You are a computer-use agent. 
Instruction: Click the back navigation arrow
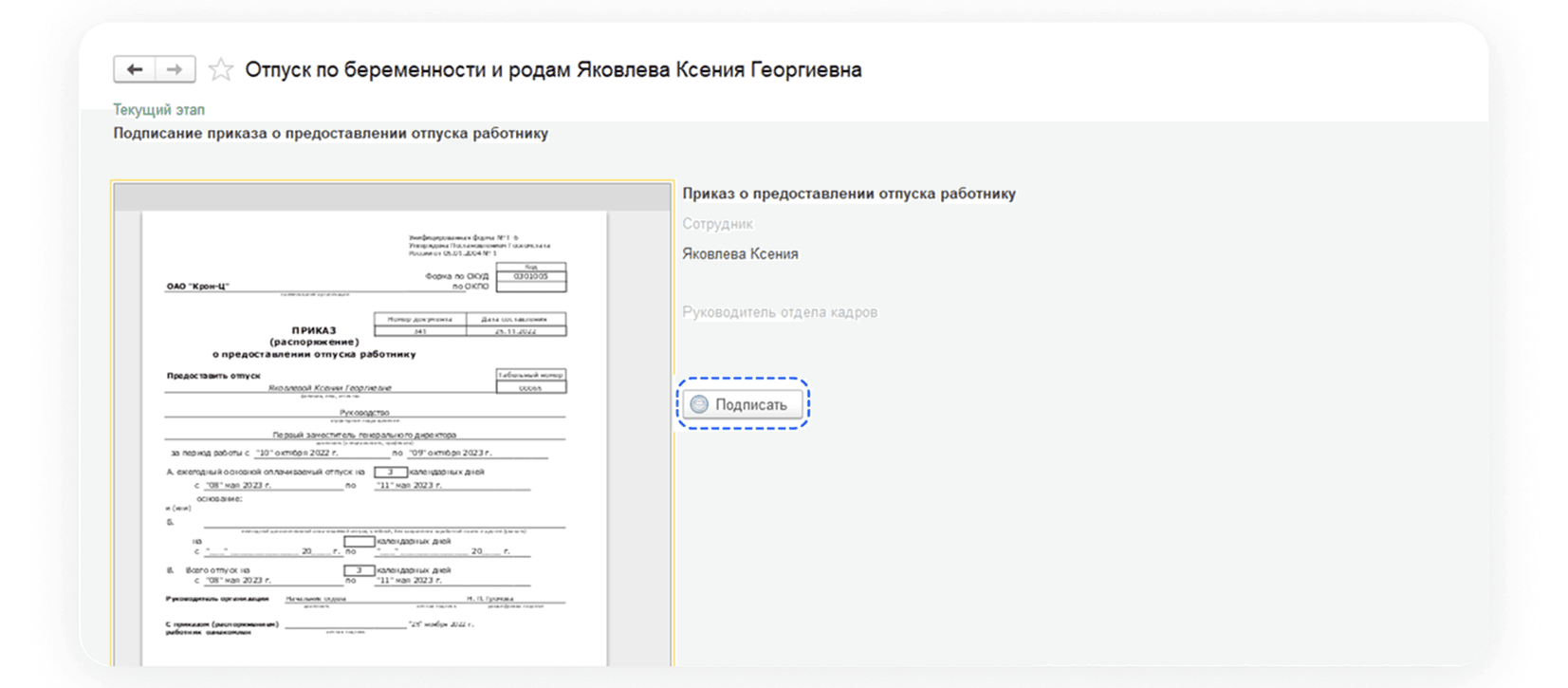pyautogui.click(x=135, y=69)
